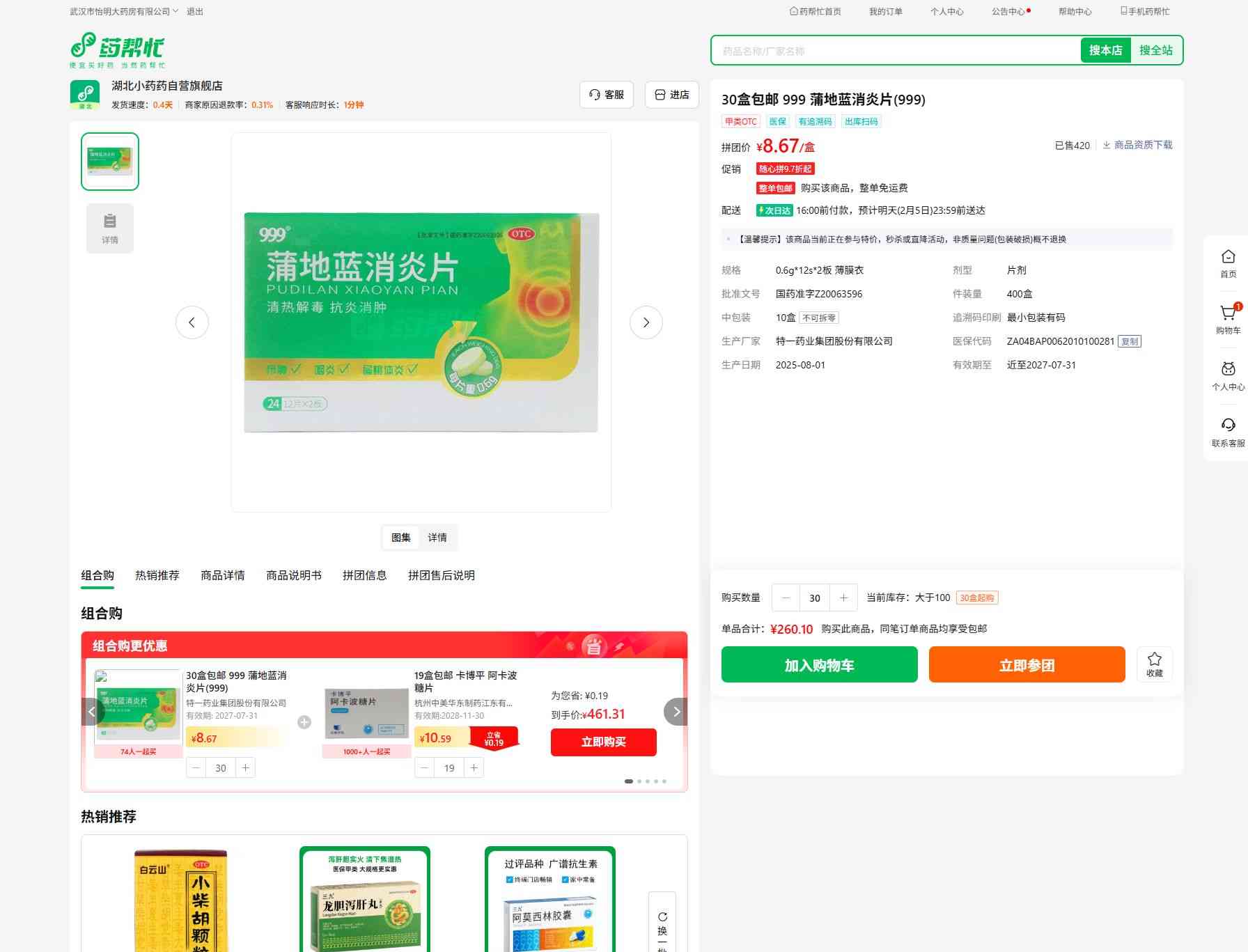Screen dimensions: 1248x952
Task: Focus the drug name search input field
Action: [x=895, y=51]
